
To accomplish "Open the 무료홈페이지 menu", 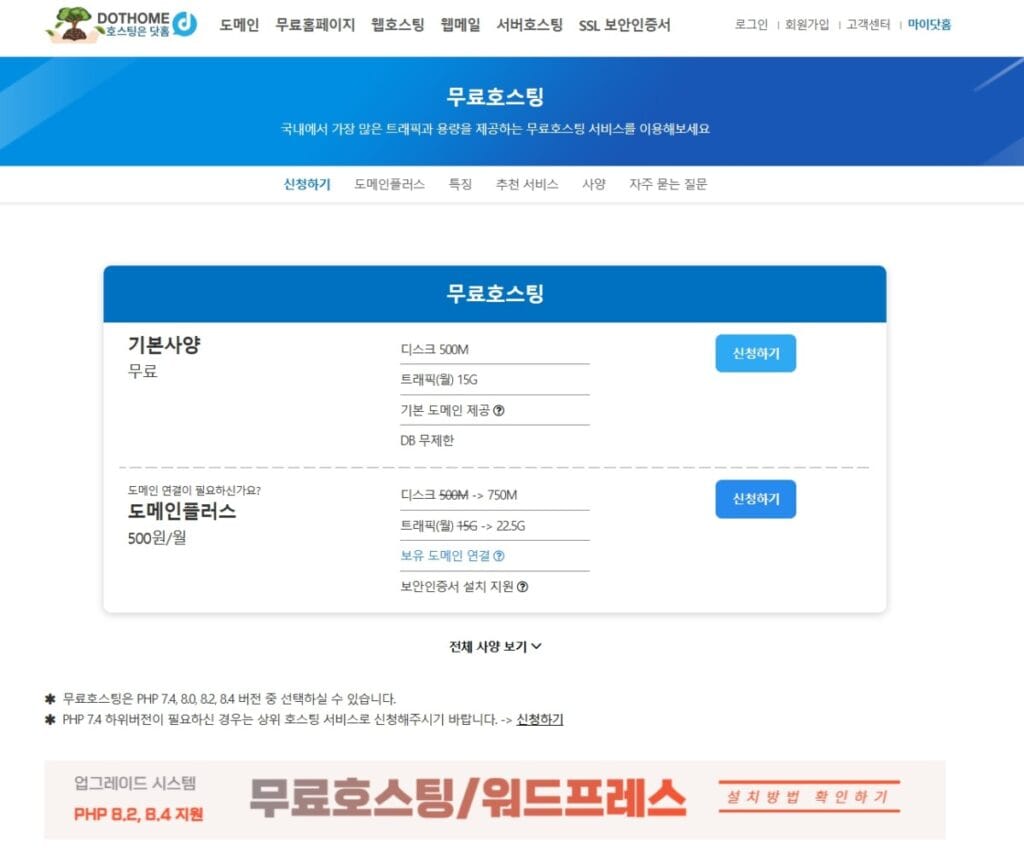I will click(315, 25).
